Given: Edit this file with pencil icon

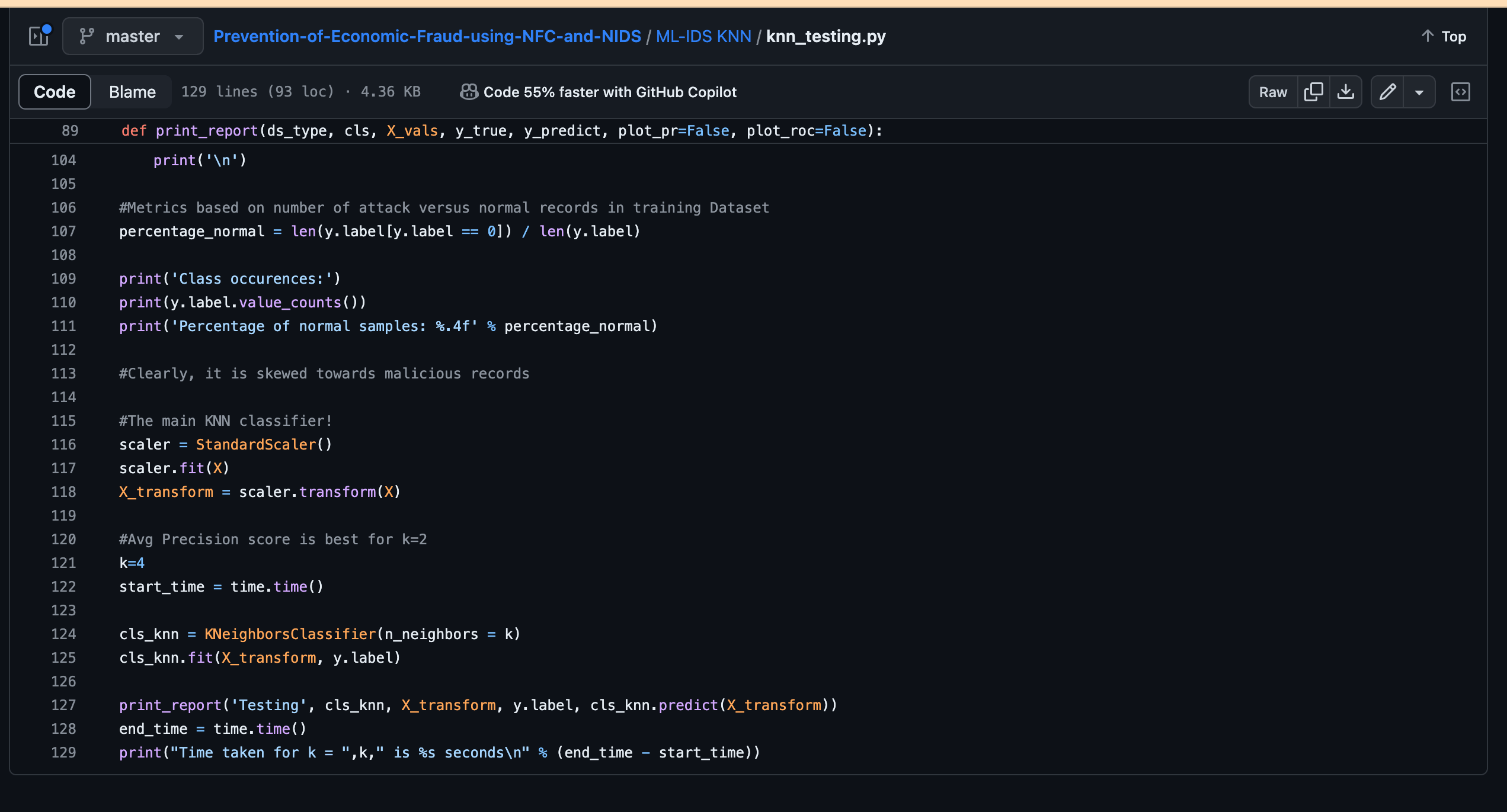Looking at the screenshot, I should (x=1387, y=92).
